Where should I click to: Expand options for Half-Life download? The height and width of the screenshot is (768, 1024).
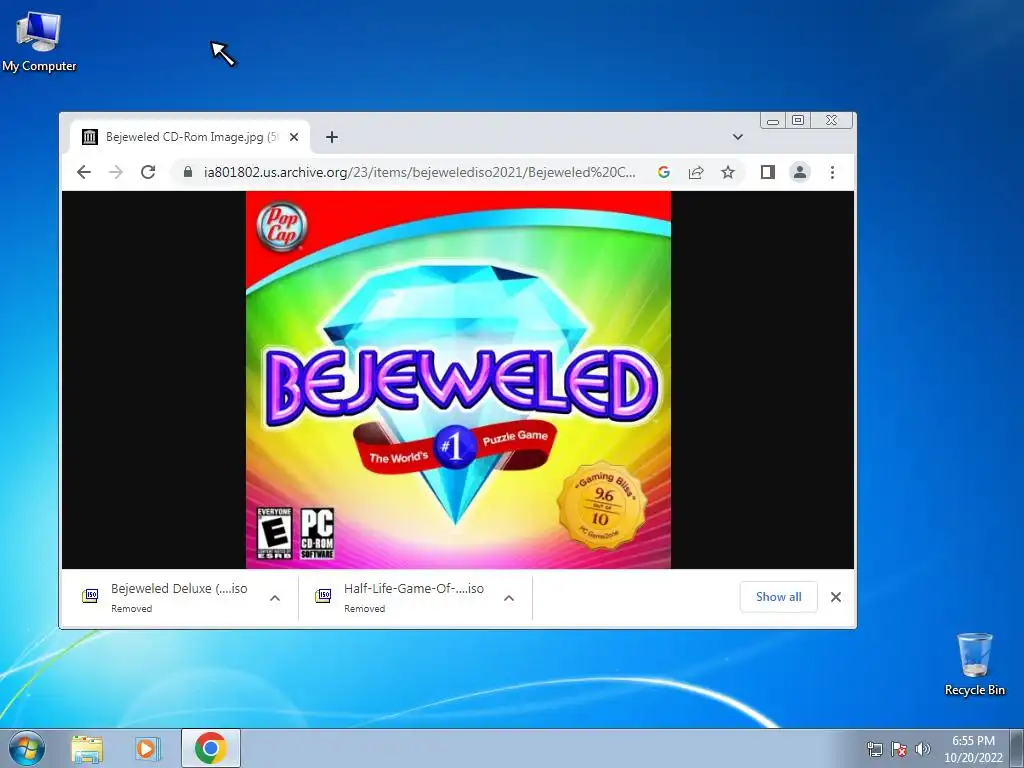click(x=509, y=598)
